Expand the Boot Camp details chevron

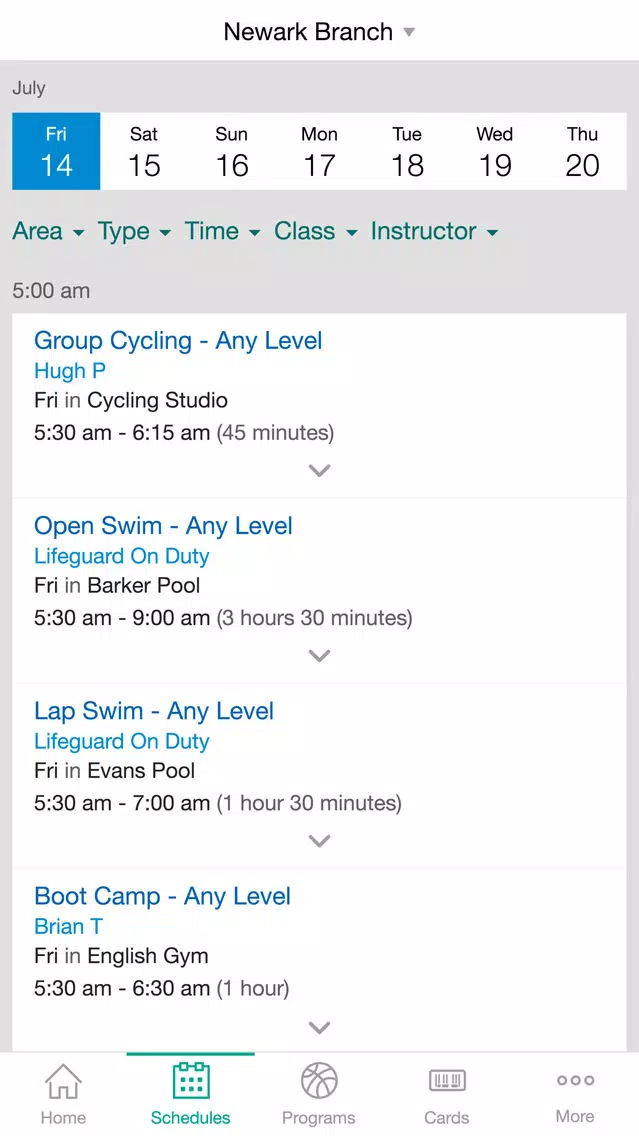320,1027
